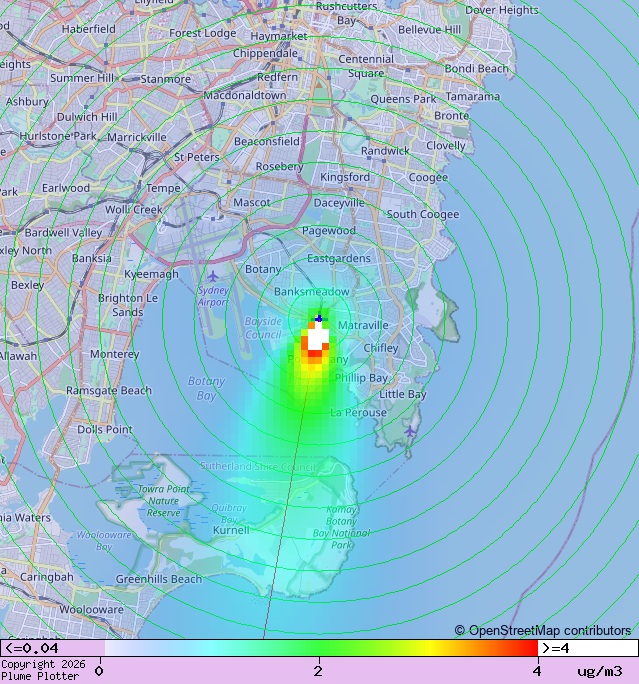The image size is (639, 684).
Task: Click the Kamay Botany Bay National Park label
Action: [341, 527]
